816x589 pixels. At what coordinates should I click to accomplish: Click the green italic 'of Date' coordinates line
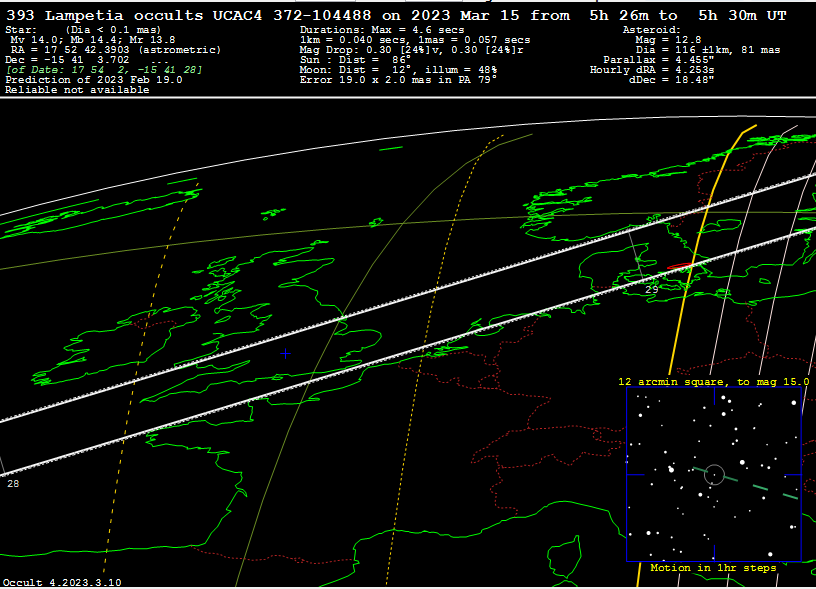104,70
